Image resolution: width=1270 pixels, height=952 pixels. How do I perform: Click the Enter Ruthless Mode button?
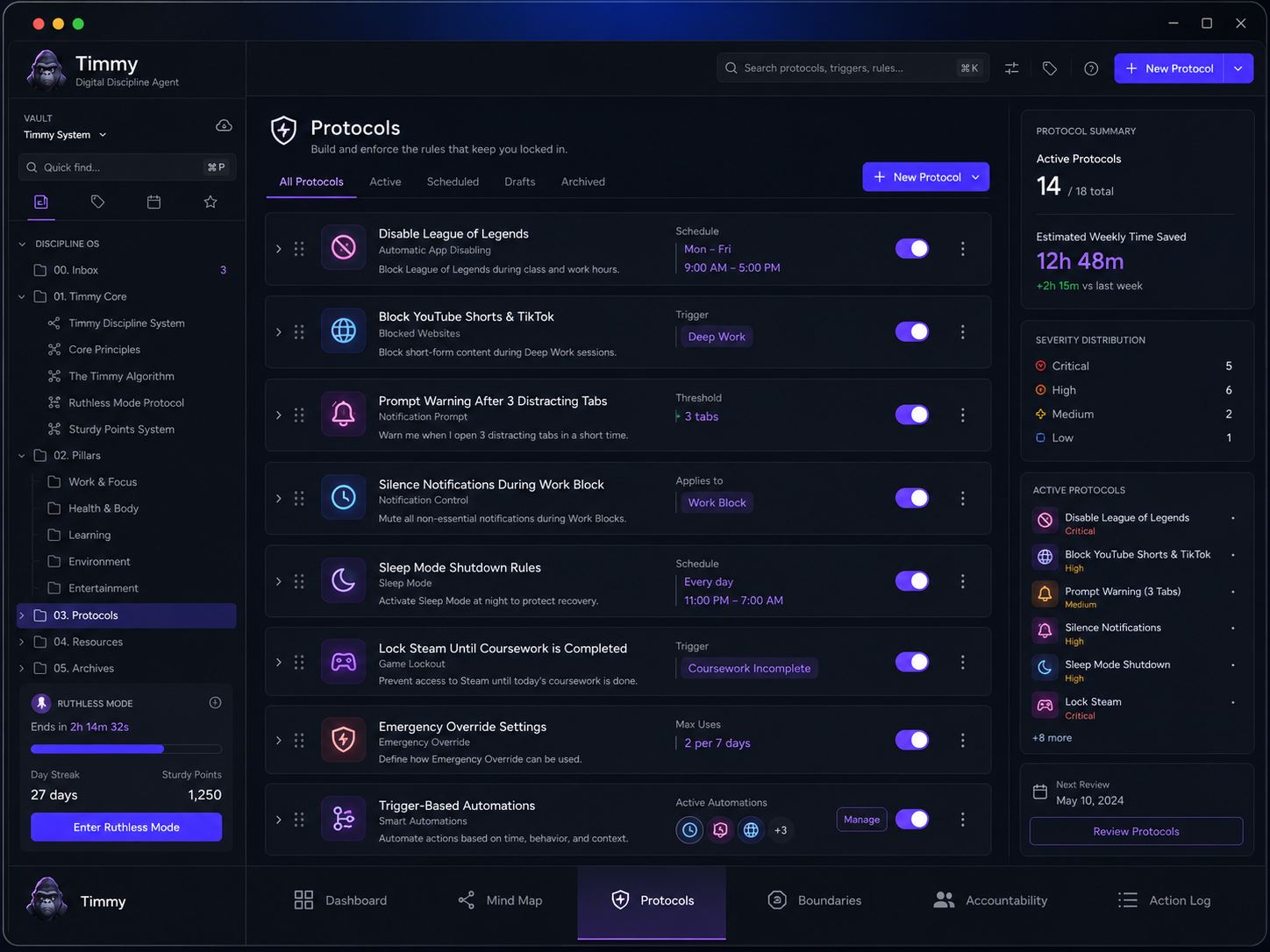[126, 827]
